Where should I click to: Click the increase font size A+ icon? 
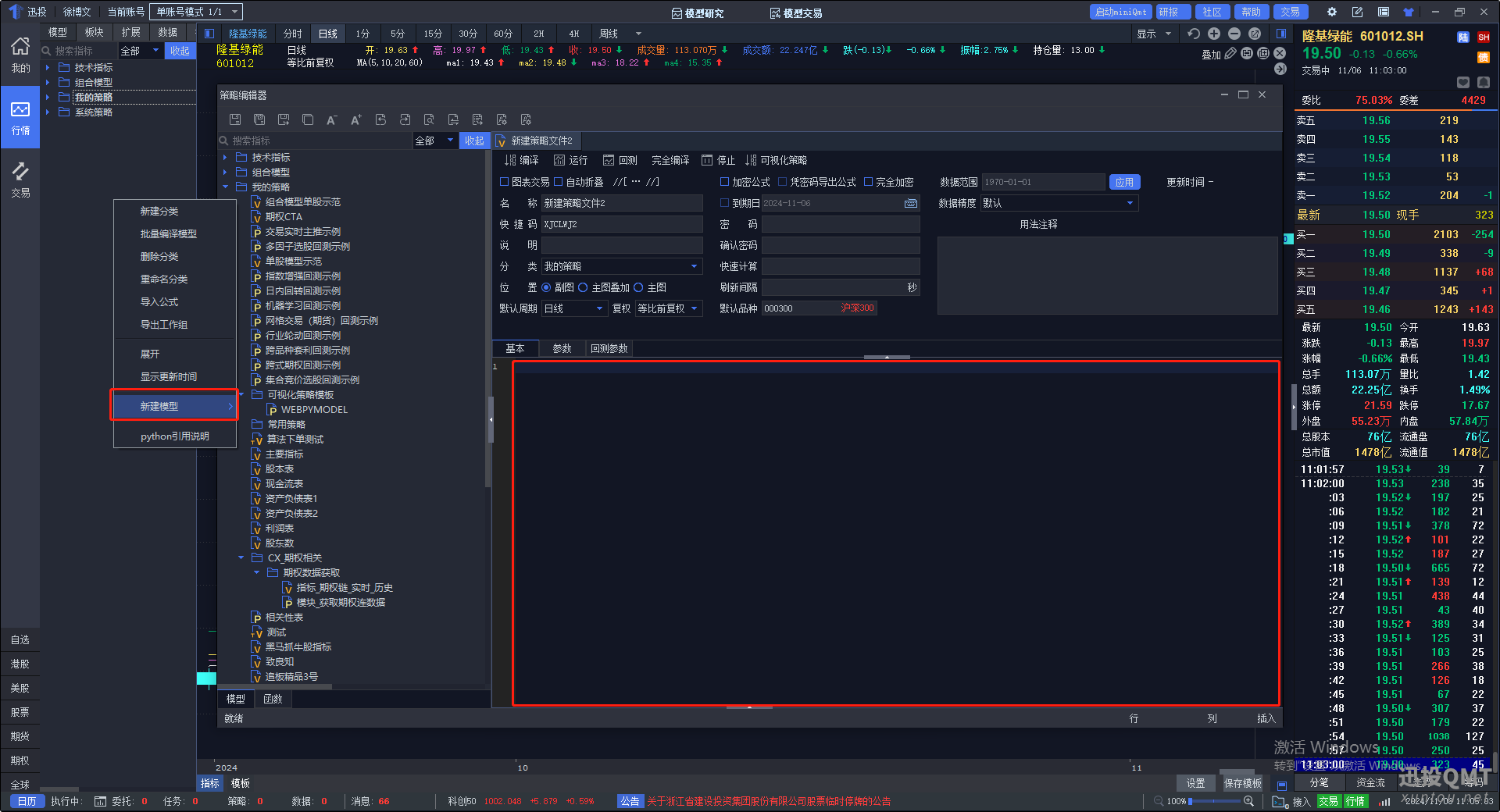(x=355, y=119)
